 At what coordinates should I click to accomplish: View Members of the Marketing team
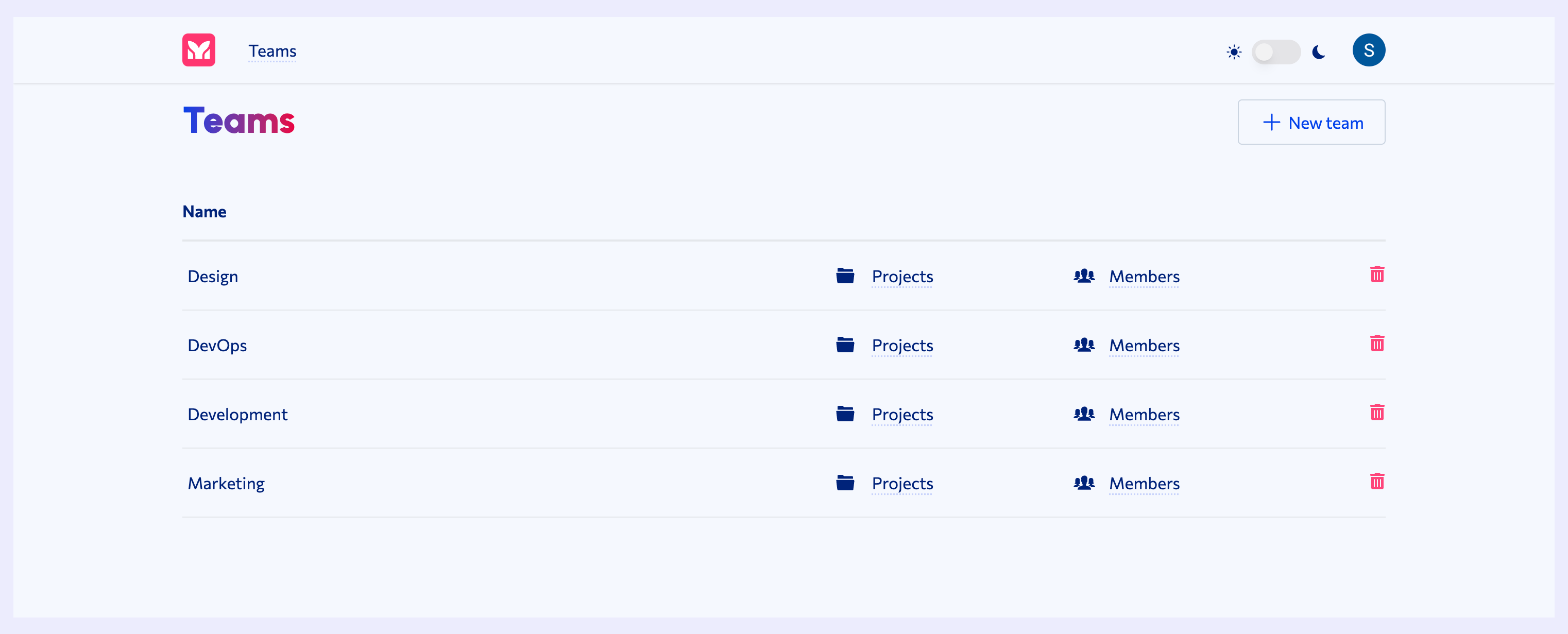(x=1144, y=484)
